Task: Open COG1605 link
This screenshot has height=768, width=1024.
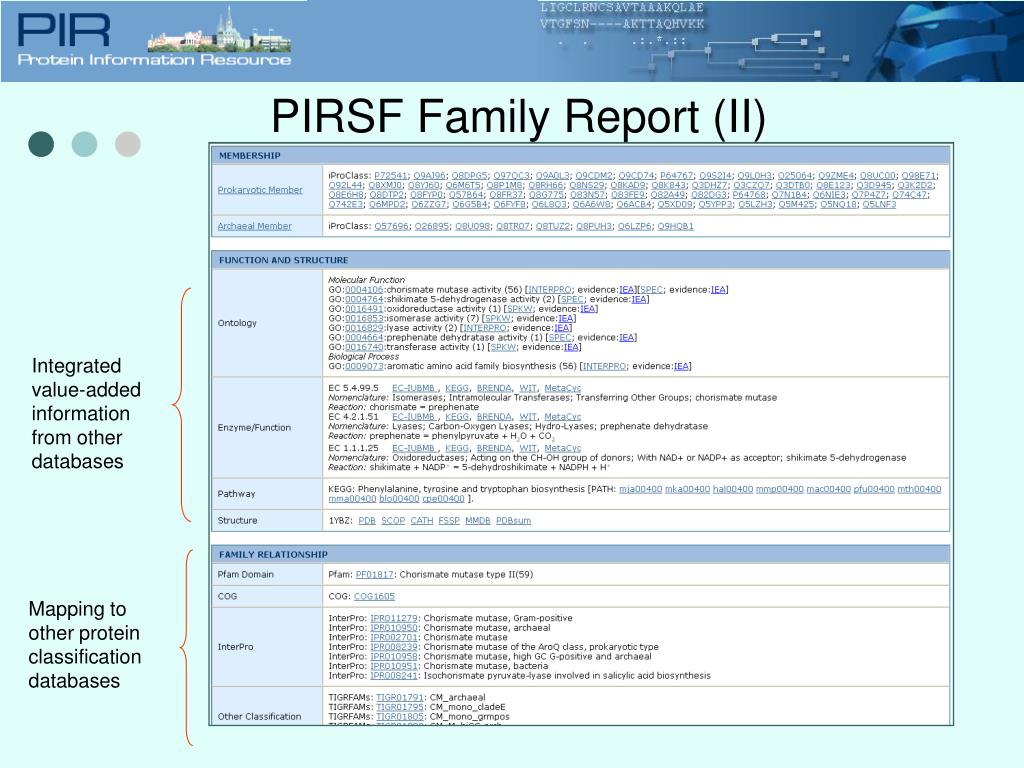Action: point(374,597)
